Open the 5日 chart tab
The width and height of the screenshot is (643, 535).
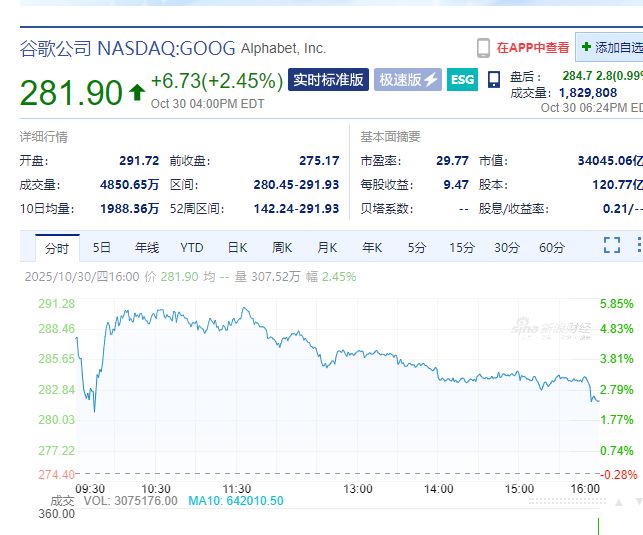tap(102, 247)
